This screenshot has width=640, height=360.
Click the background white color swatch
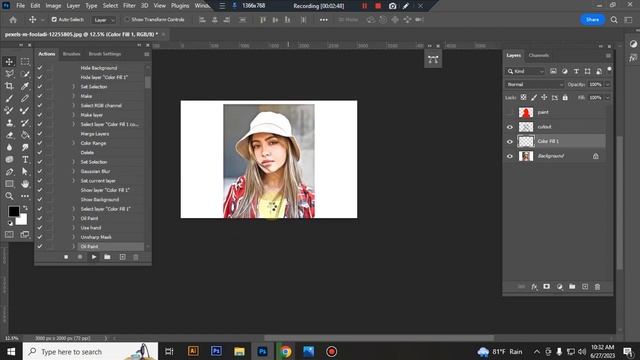[x=22, y=220]
